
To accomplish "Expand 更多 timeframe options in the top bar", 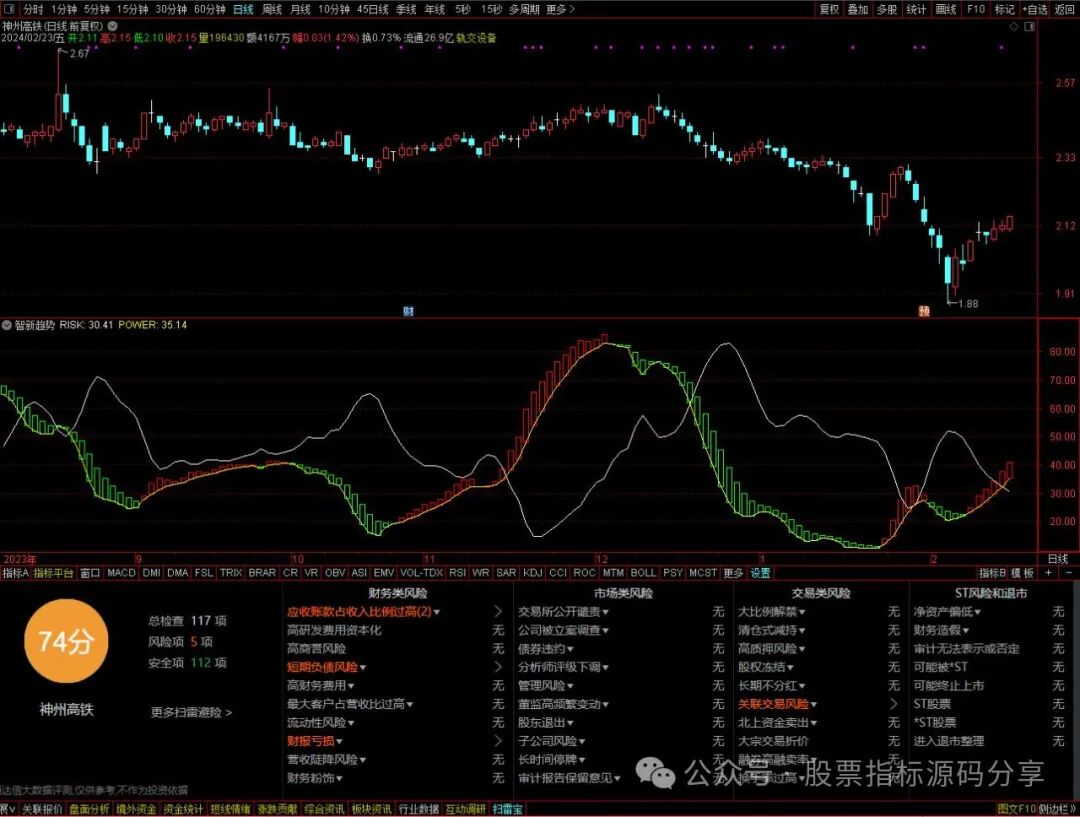I will 559,9.
